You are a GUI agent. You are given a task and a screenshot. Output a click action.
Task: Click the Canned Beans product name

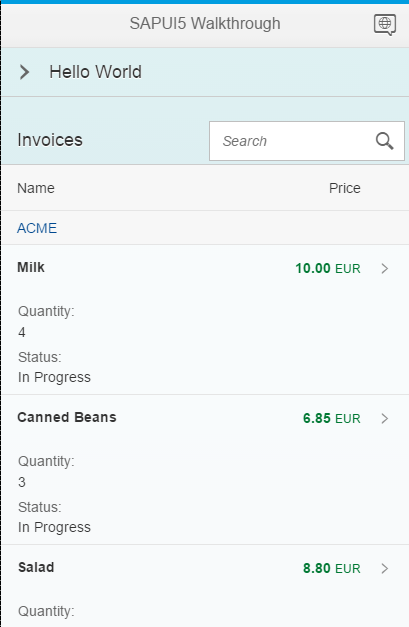pos(67,417)
